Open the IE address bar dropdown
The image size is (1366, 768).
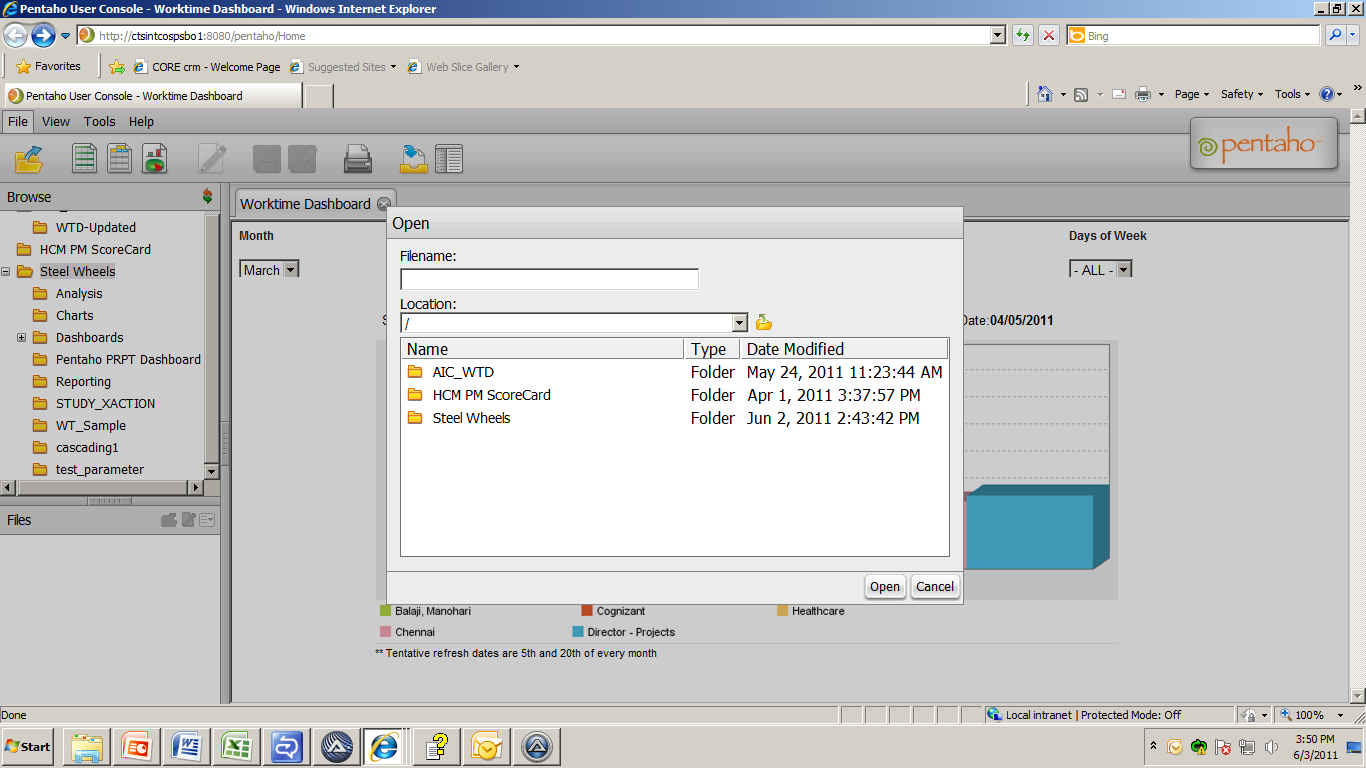tap(997, 35)
